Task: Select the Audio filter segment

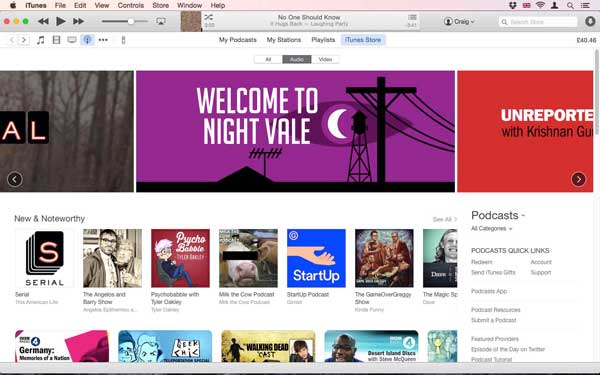Action: pos(297,59)
